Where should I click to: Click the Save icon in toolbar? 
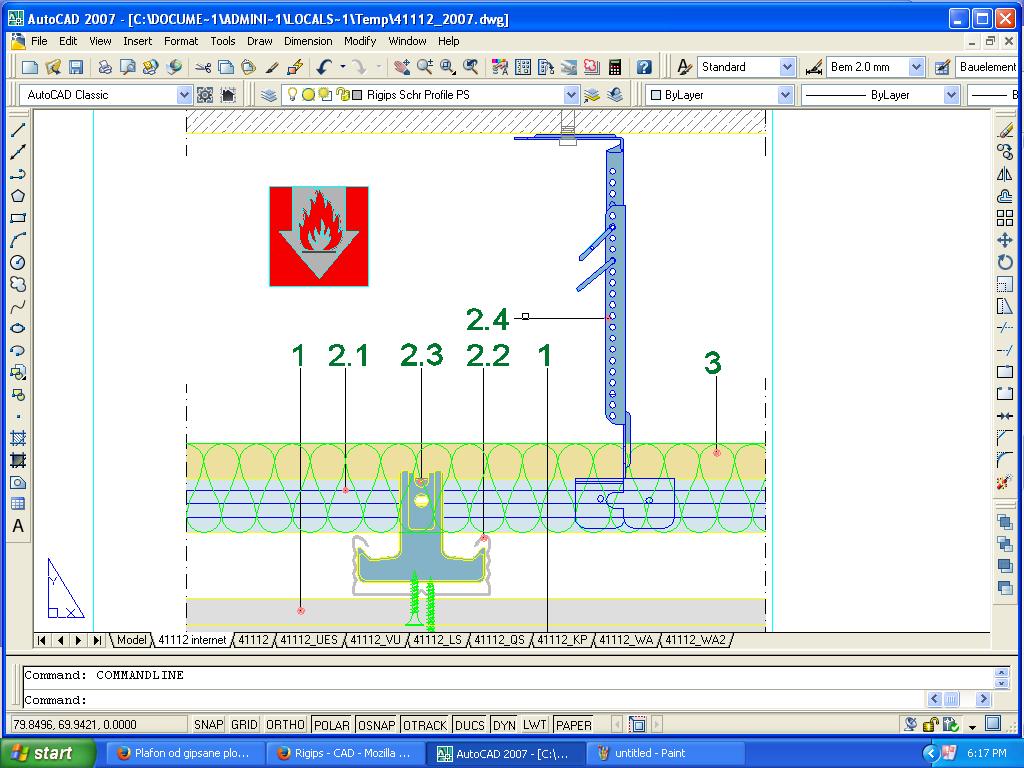[76, 67]
